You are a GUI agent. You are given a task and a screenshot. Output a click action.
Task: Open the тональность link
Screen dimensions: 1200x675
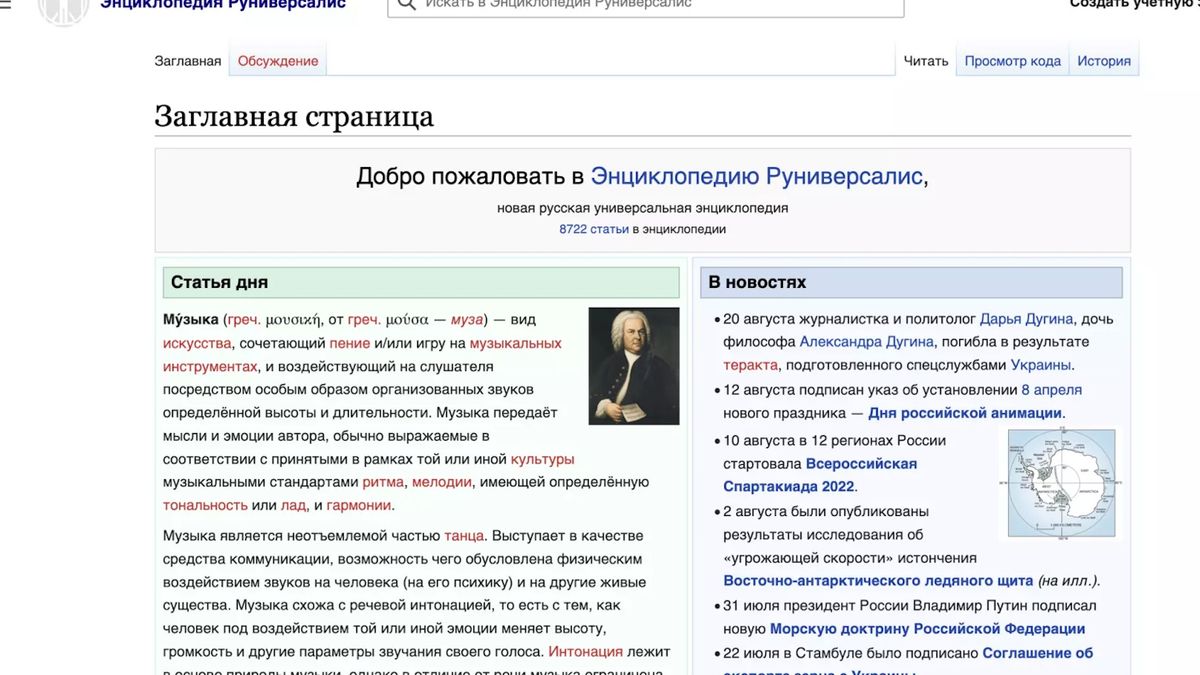pyautogui.click(x=205, y=505)
